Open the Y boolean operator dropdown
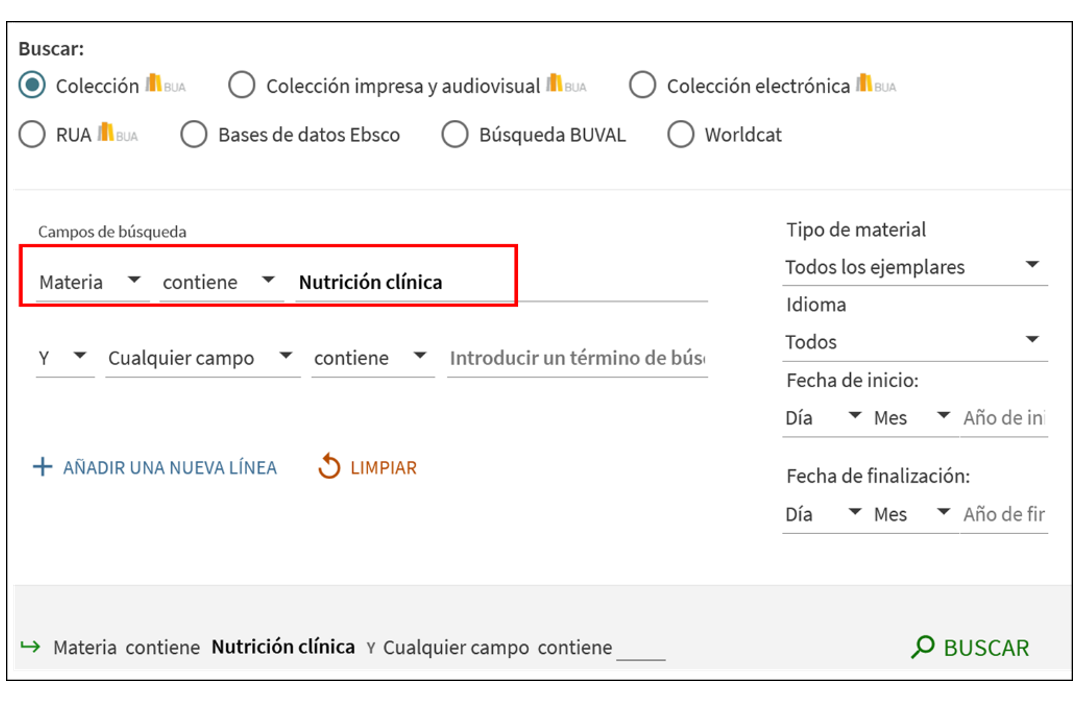The height and width of the screenshot is (704, 1087). tap(65, 358)
